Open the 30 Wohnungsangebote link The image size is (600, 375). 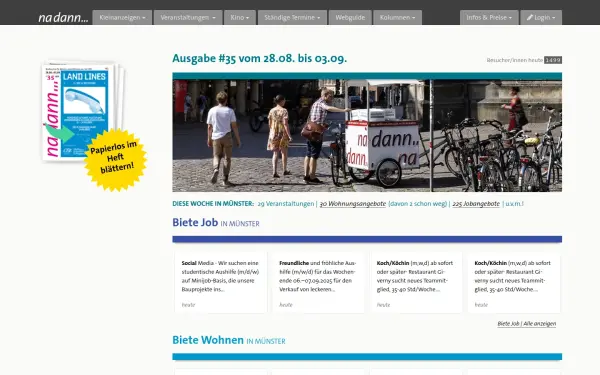(x=352, y=204)
